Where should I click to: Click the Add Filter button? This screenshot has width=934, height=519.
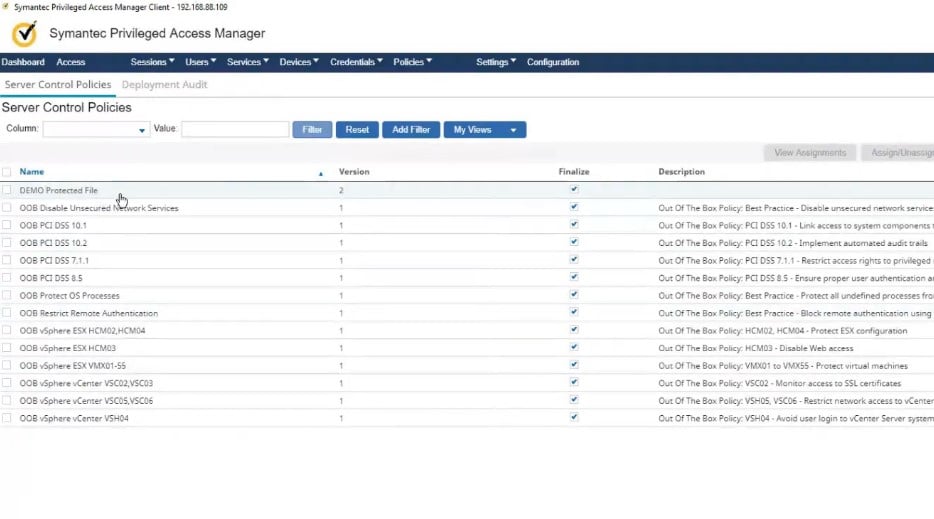411,130
